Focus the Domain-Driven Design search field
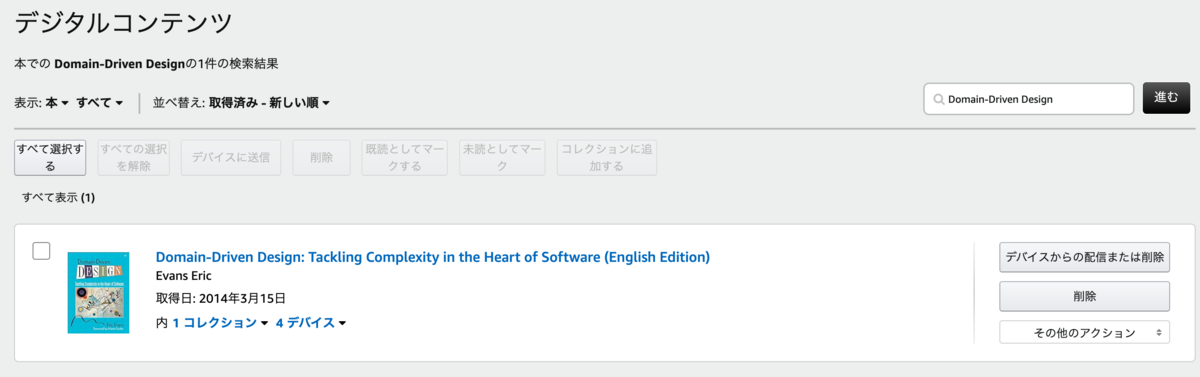The width and height of the screenshot is (1200, 377). pyautogui.click(x=1029, y=99)
